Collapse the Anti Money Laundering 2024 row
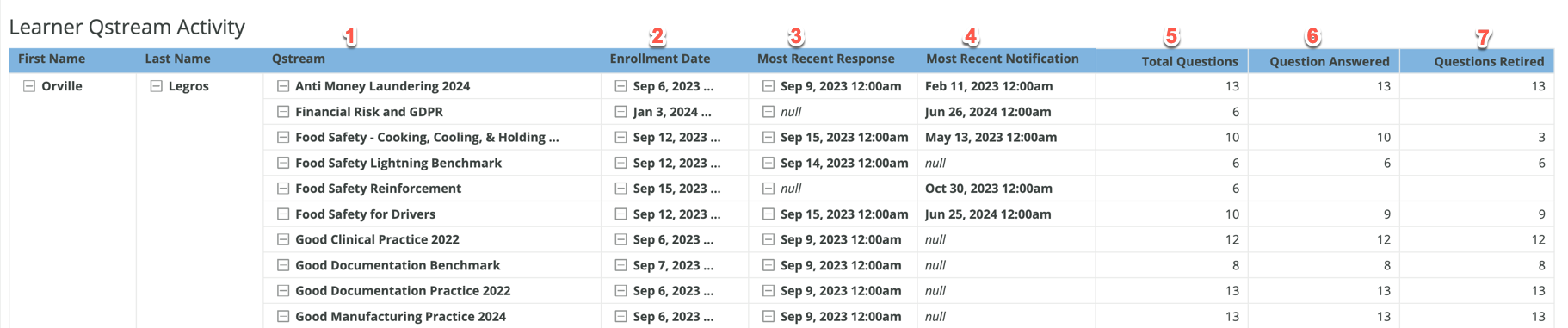1568x328 pixels. point(283,86)
